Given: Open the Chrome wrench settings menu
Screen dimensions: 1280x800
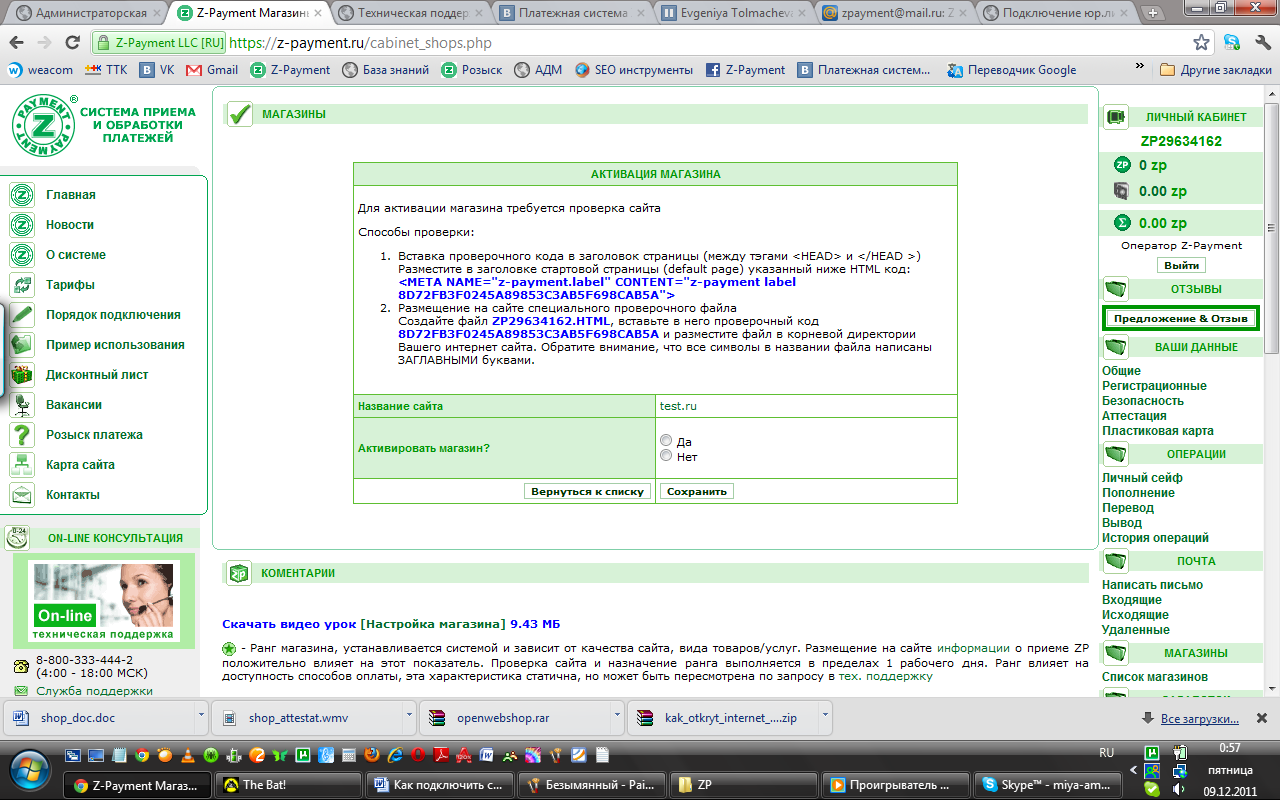Looking at the screenshot, I should [1261, 43].
